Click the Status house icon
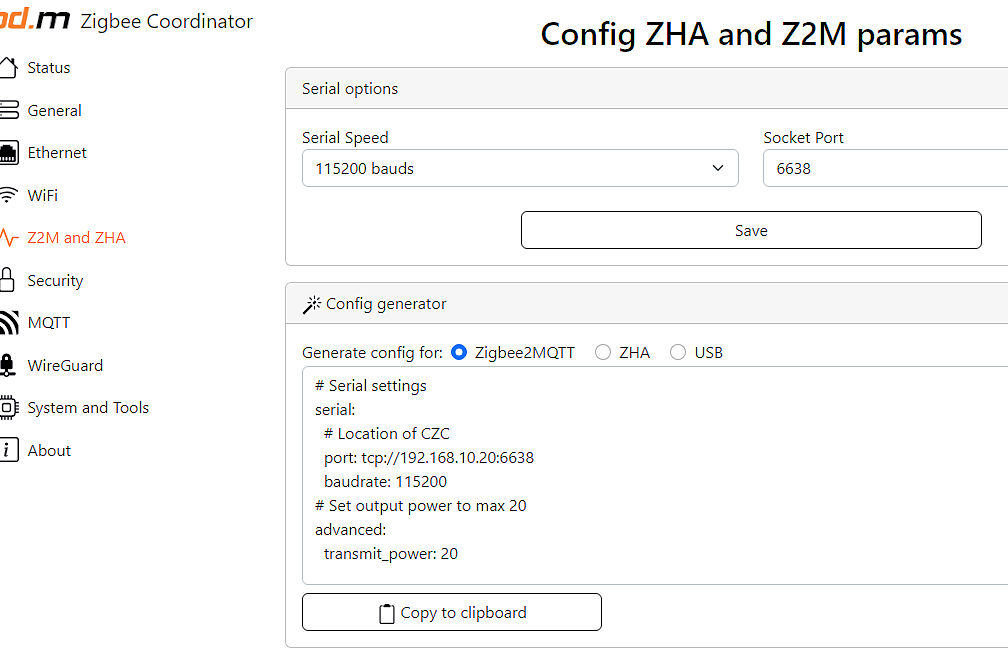Image resolution: width=1008 pixels, height=664 pixels. [x=8, y=67]
